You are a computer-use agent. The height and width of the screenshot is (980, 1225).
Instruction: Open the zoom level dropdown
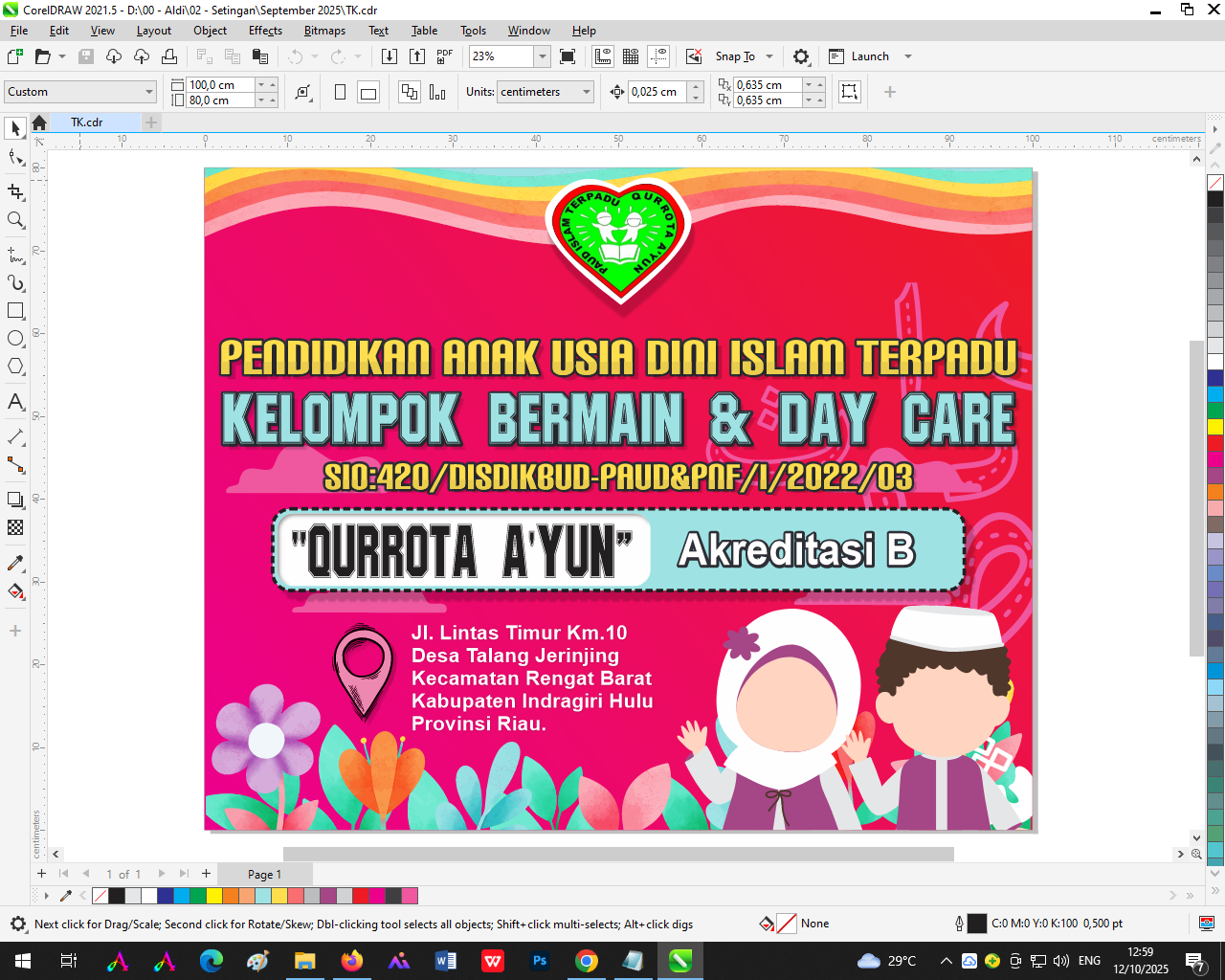[x=542, y=56]
